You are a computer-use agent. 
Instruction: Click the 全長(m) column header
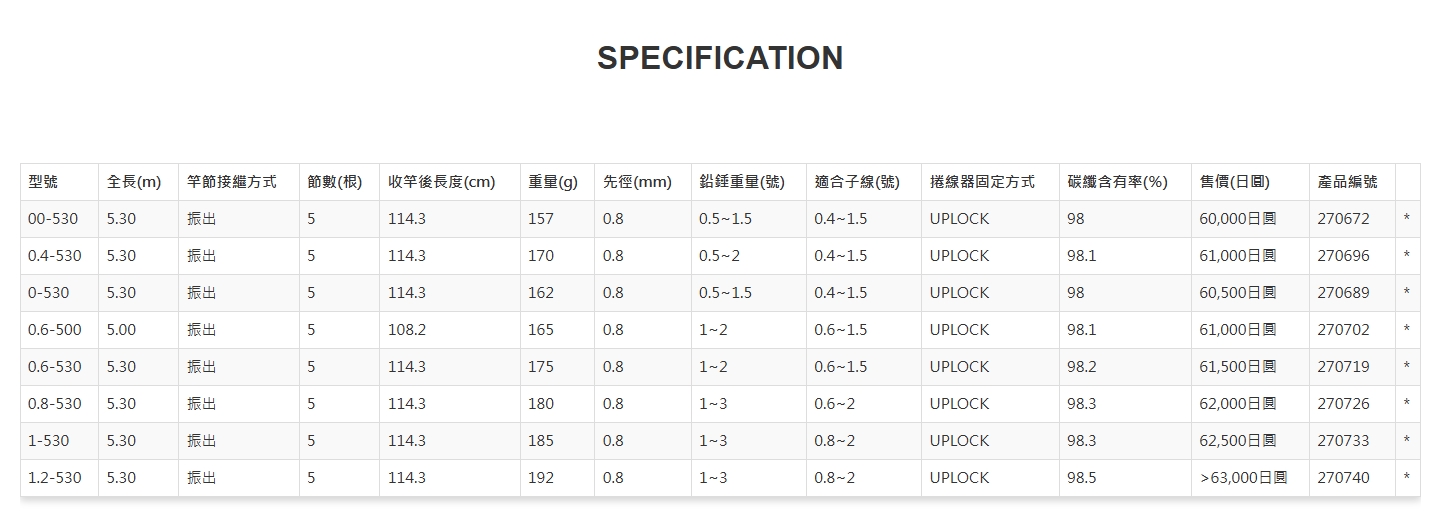[x=134, y=182]
